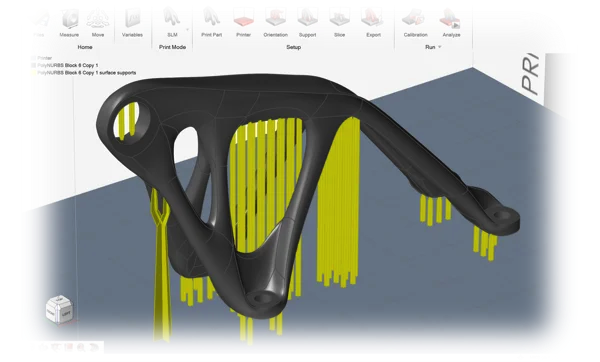Launch the Slice tool

click(339, 23)
